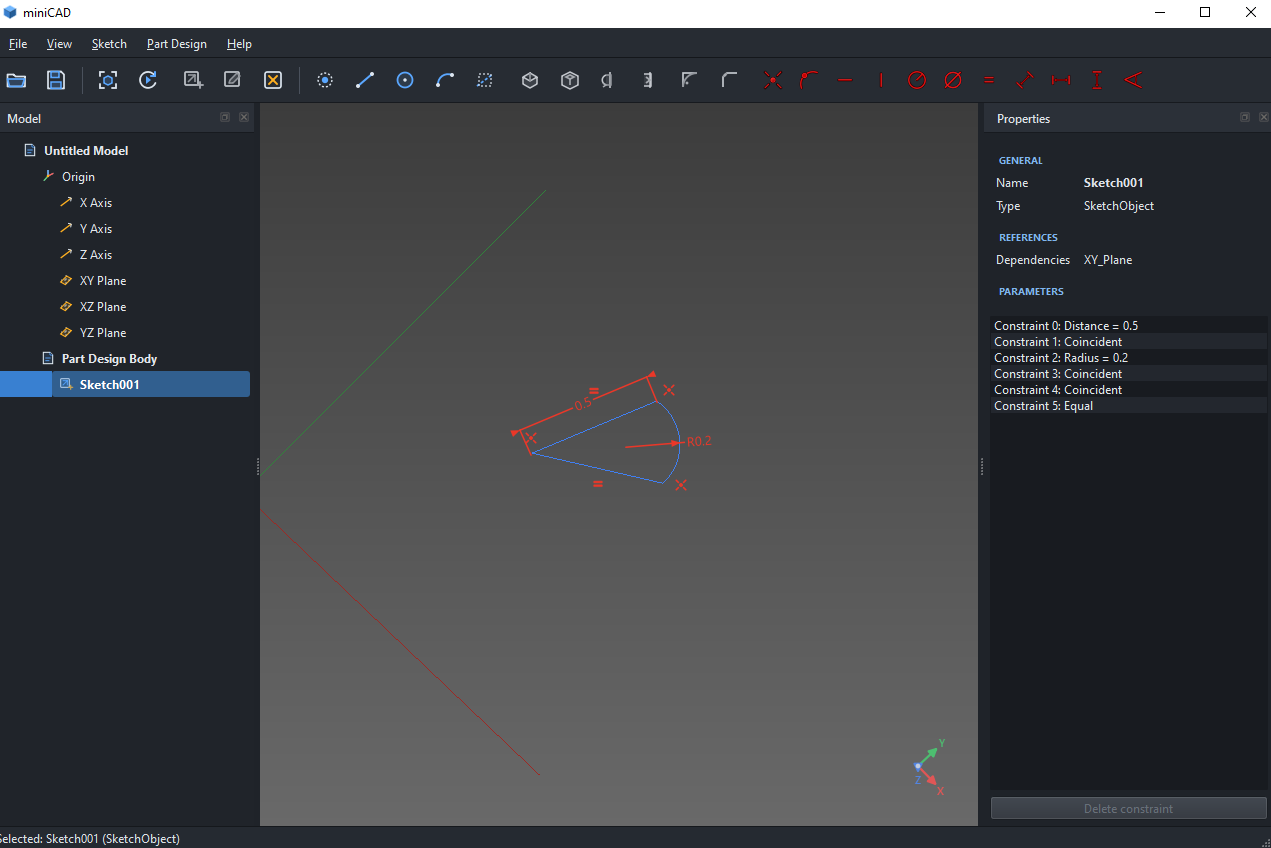Close the Model panel

pyautogui.click(x=244, y=118)
